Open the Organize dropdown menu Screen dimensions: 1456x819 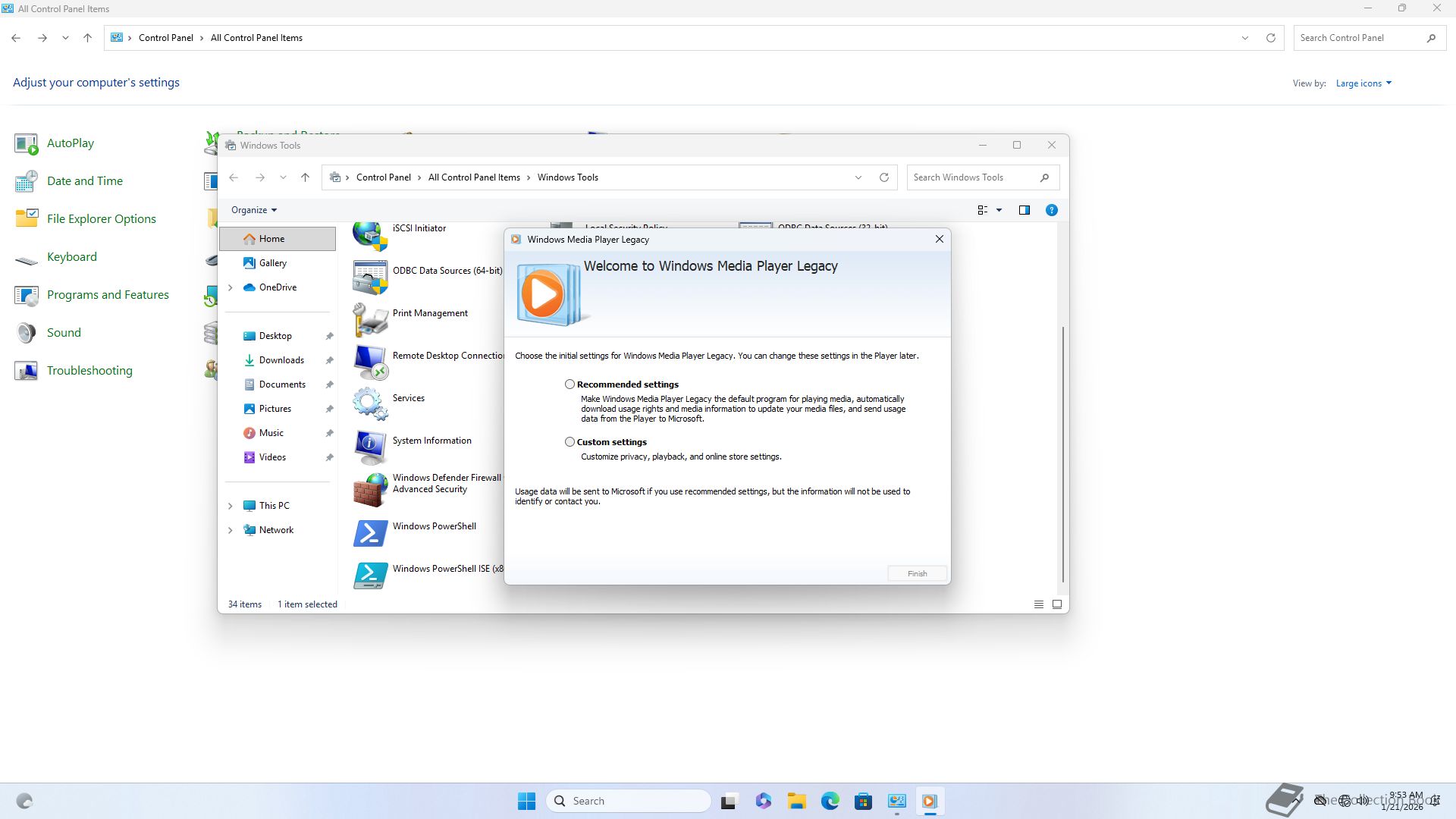click(x=254, y=210)
